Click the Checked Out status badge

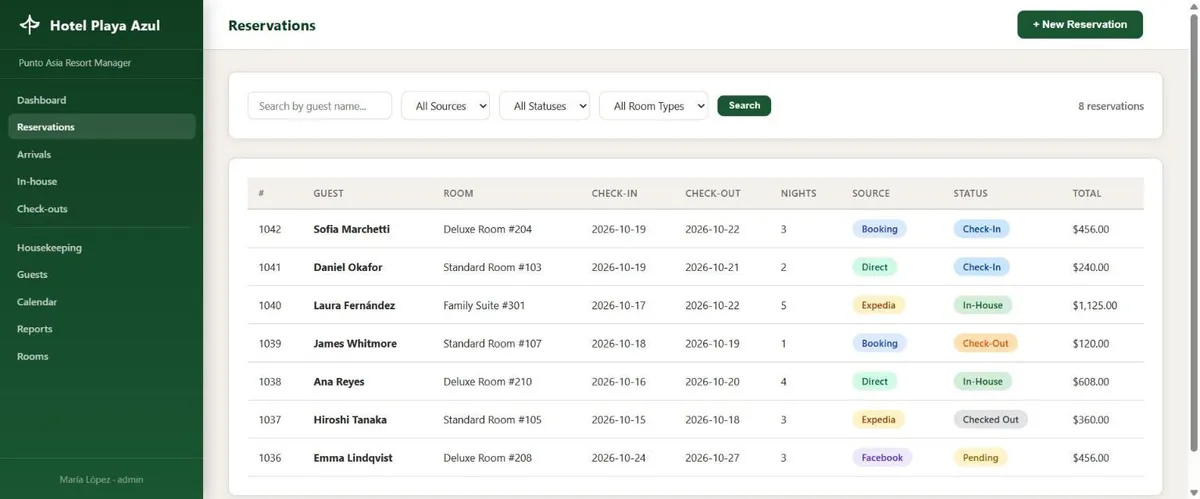point(990,420)
